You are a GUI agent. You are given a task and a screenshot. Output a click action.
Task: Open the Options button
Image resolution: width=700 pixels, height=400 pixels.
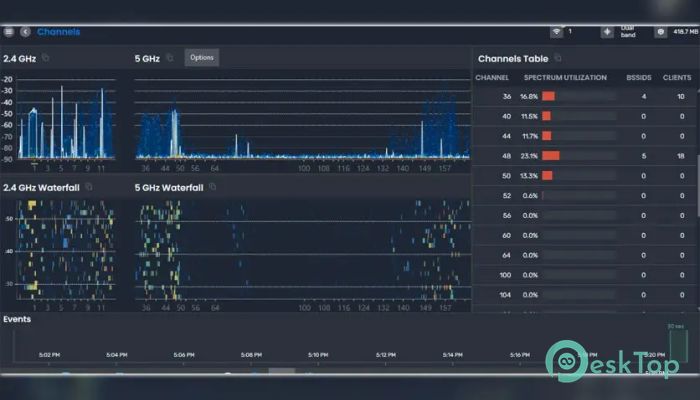pos(202,58)
